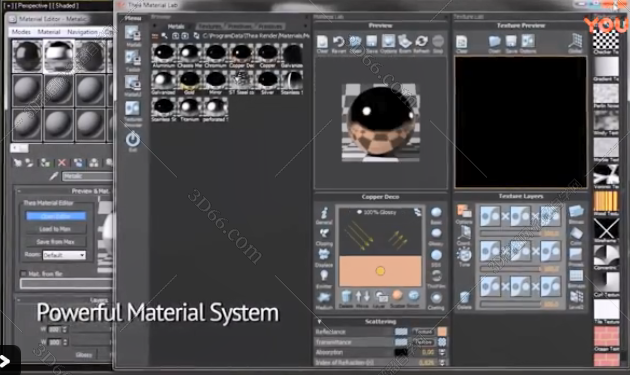Toggle the Texture button in Transmittance row
The image size is (630, 375).
click(423, 342)
